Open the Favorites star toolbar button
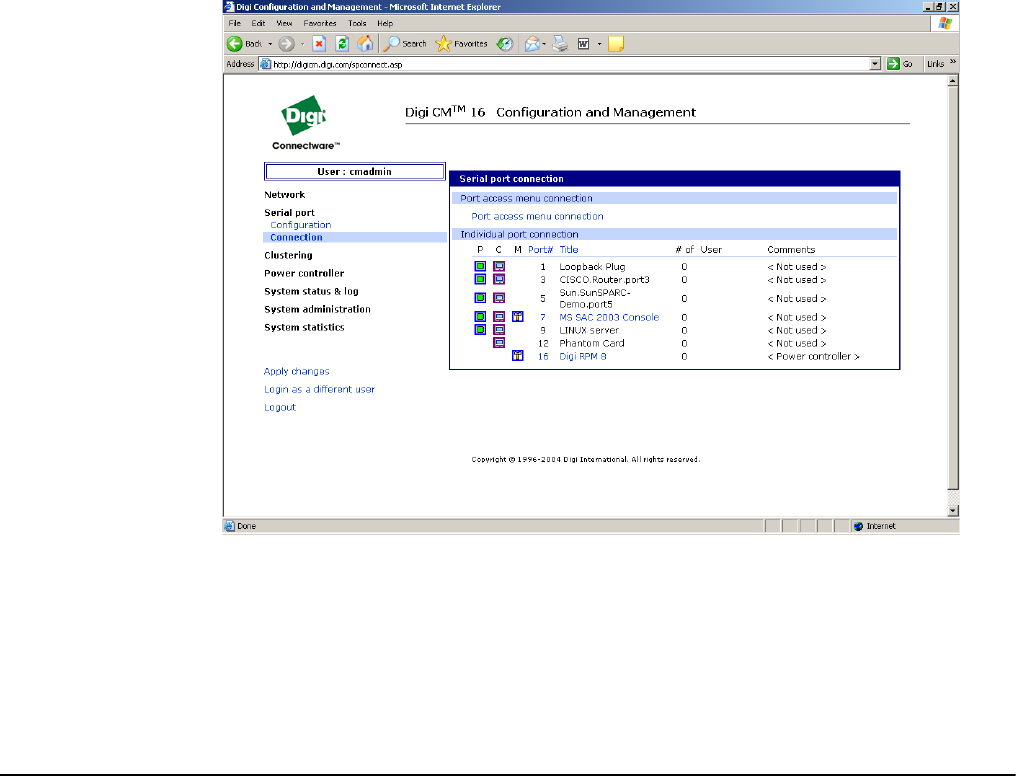The image size is (1016, 776). (461, 44)
